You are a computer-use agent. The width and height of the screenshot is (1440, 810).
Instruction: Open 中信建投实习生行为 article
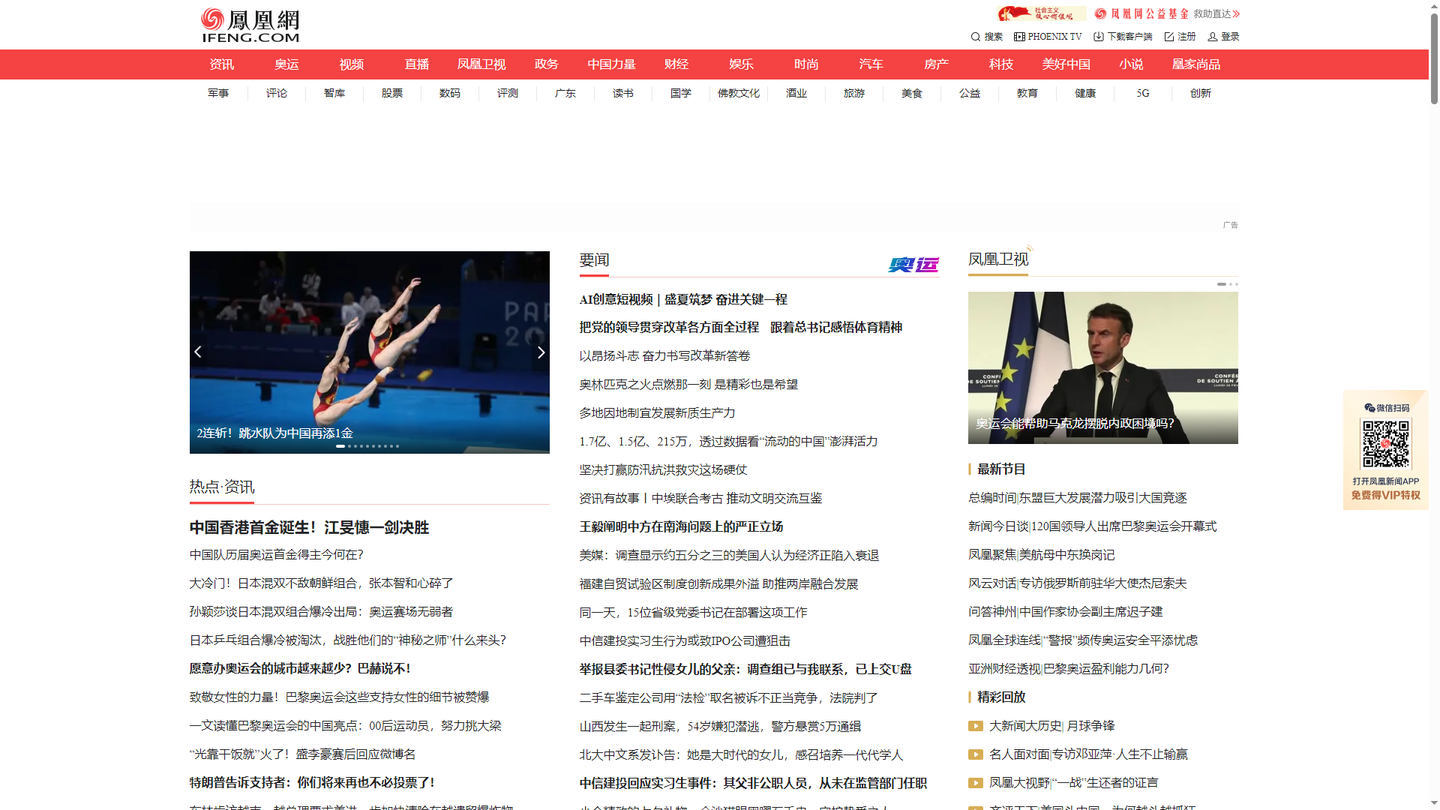(685, 641)
